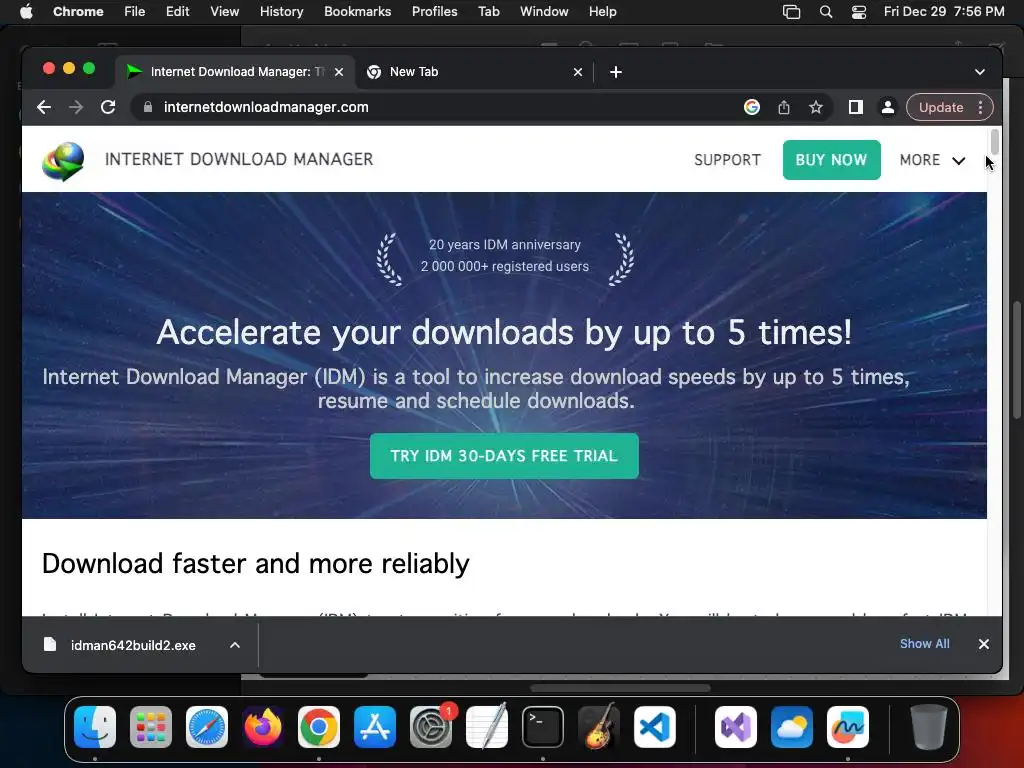
Task: Expand options for idman642build2.exe download
Action: (x=234, y=645)
